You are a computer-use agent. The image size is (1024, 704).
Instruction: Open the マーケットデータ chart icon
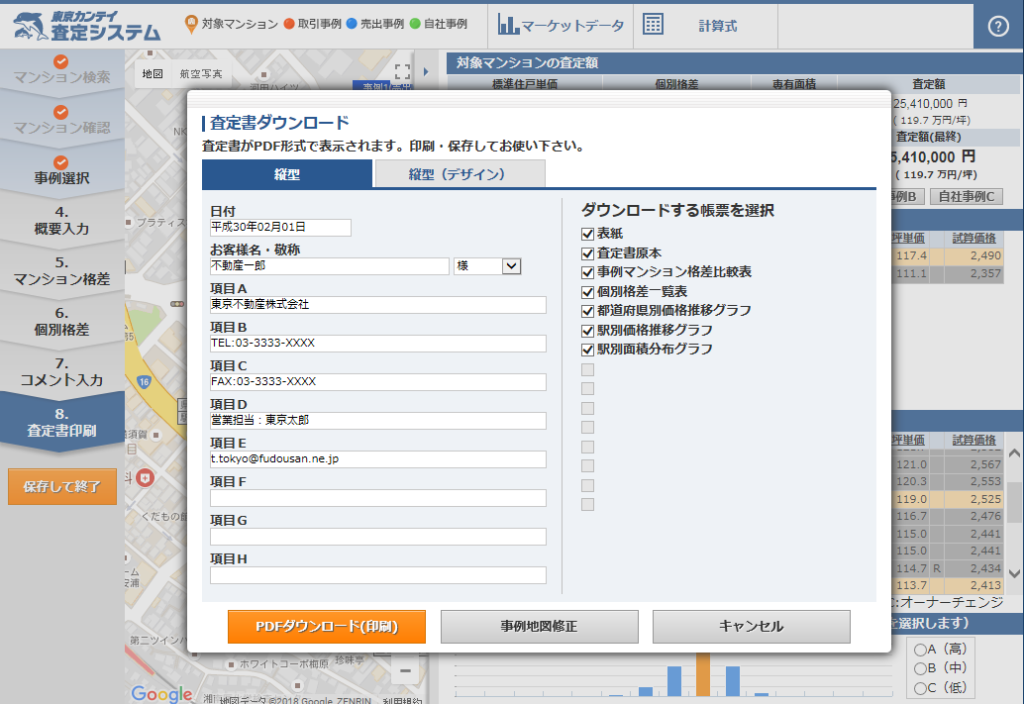click(508, 25)
